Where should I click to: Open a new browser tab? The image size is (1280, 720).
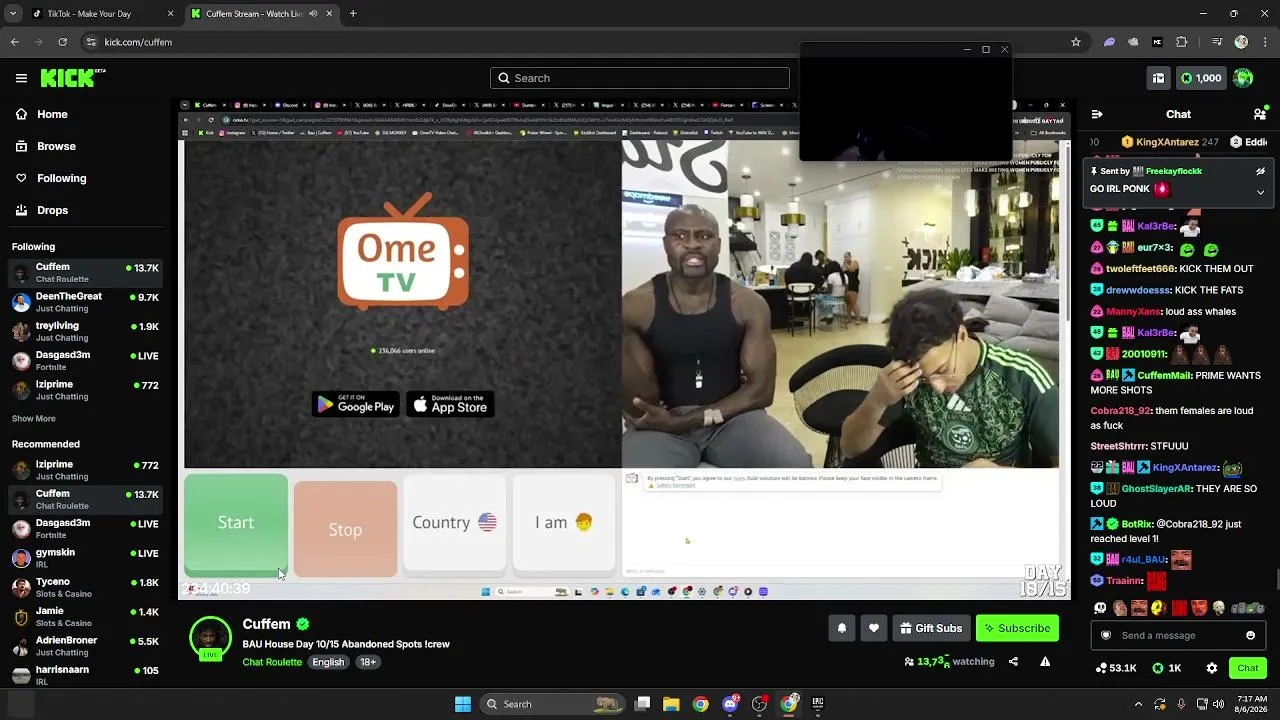click(x=353, y=14)
